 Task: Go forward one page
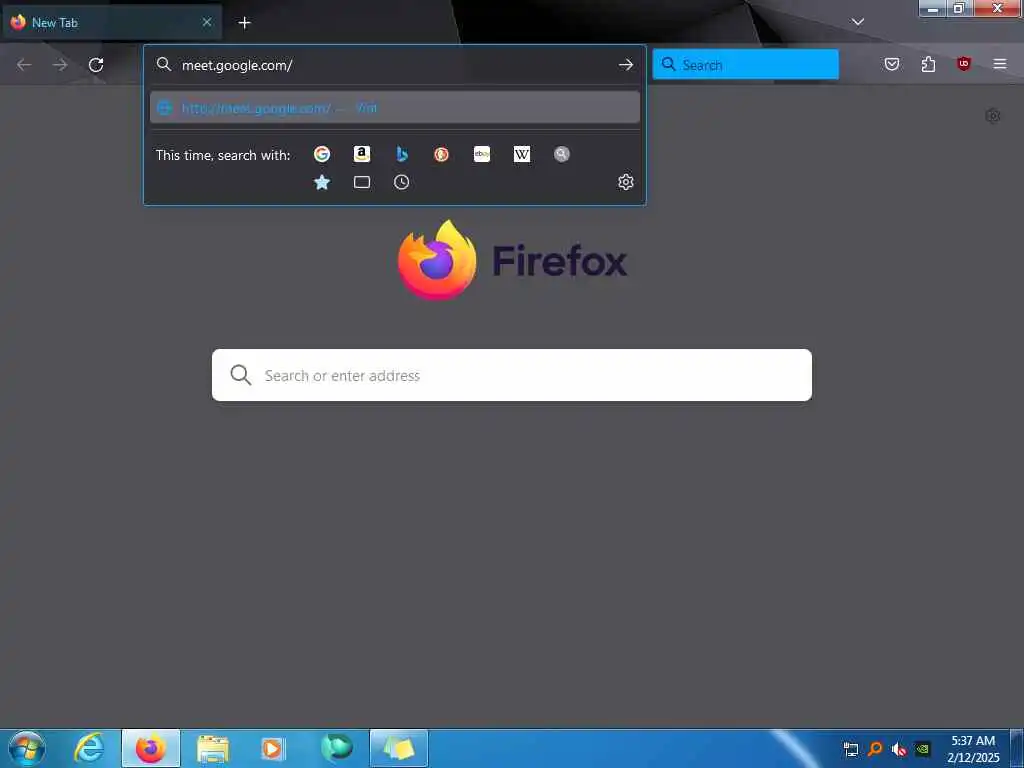pyautogui.click(x=60, y=65)
